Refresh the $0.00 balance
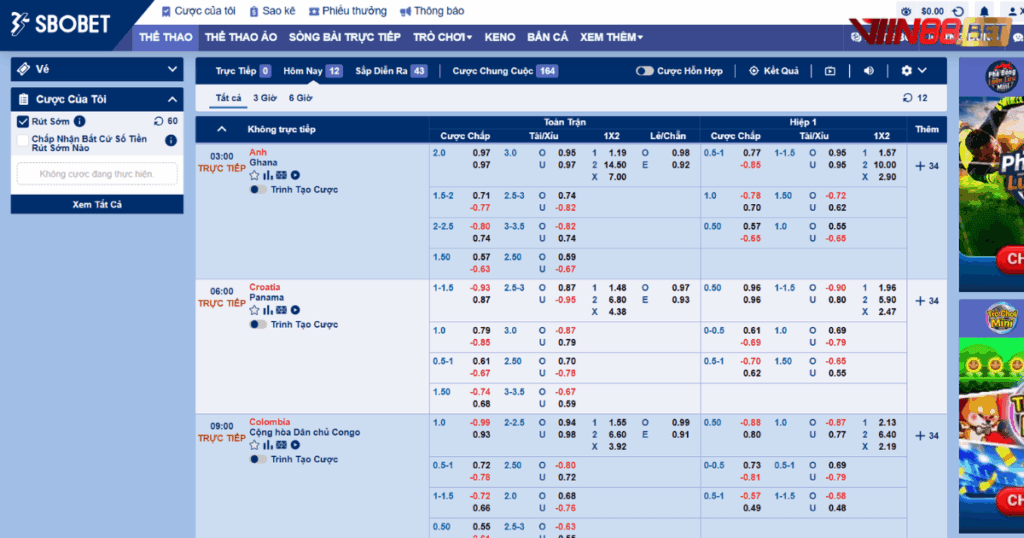Image resolution: width=1024 pixels, height=538 pixels. coord(958,11)
